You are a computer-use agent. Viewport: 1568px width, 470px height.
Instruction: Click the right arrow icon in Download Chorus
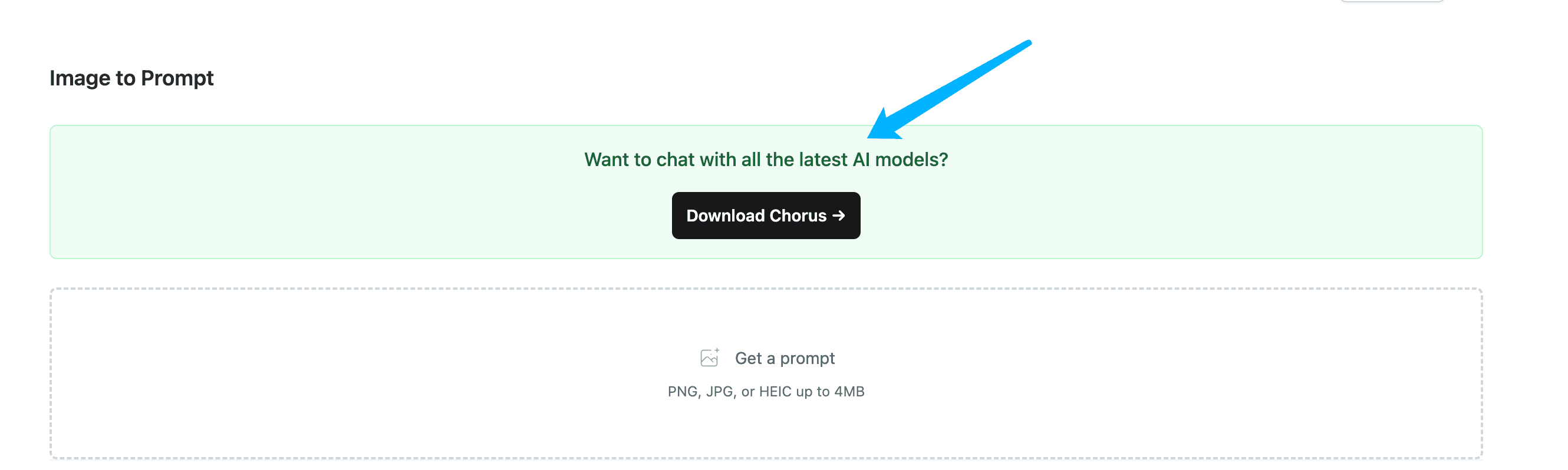click(838, 215)
